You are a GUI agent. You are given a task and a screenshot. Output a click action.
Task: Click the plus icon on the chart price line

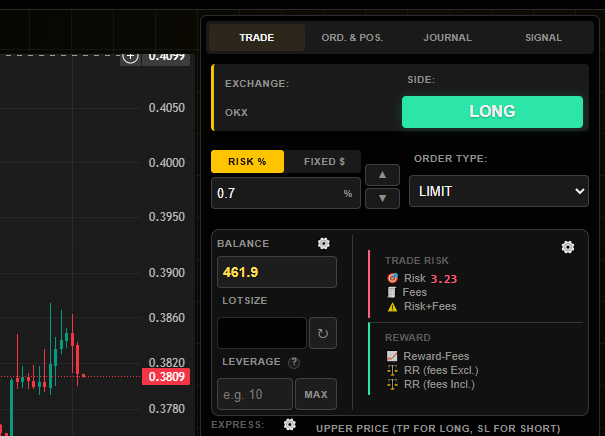(130, 57)
